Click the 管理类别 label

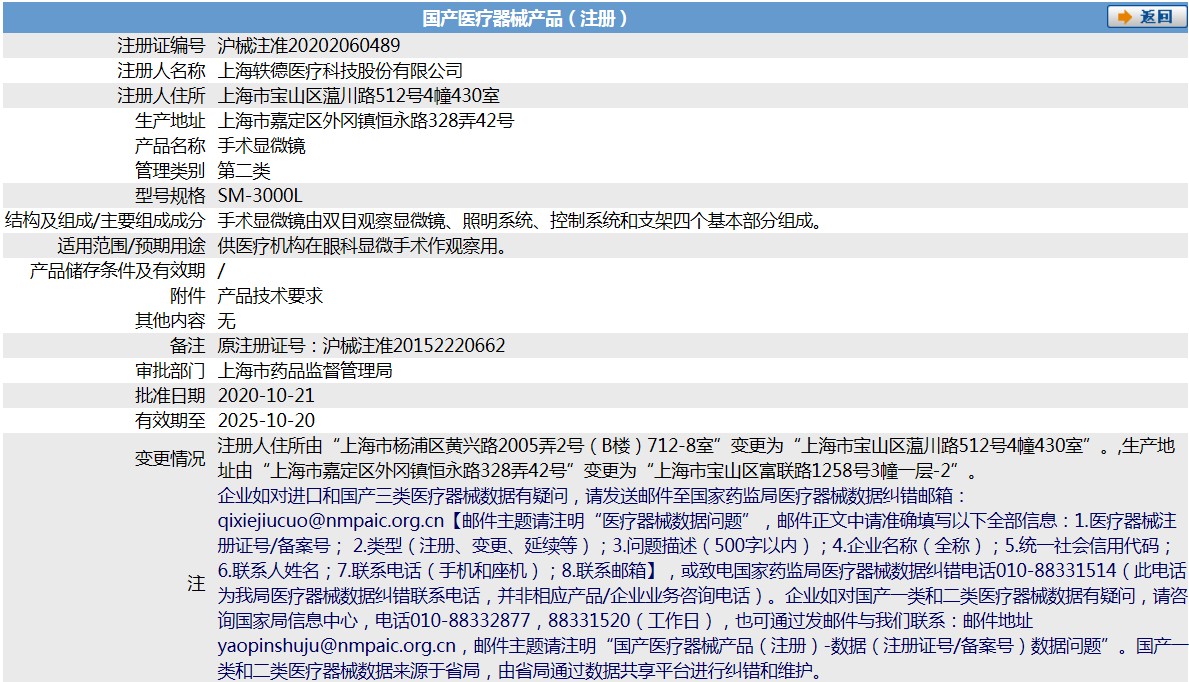[170, 171]
